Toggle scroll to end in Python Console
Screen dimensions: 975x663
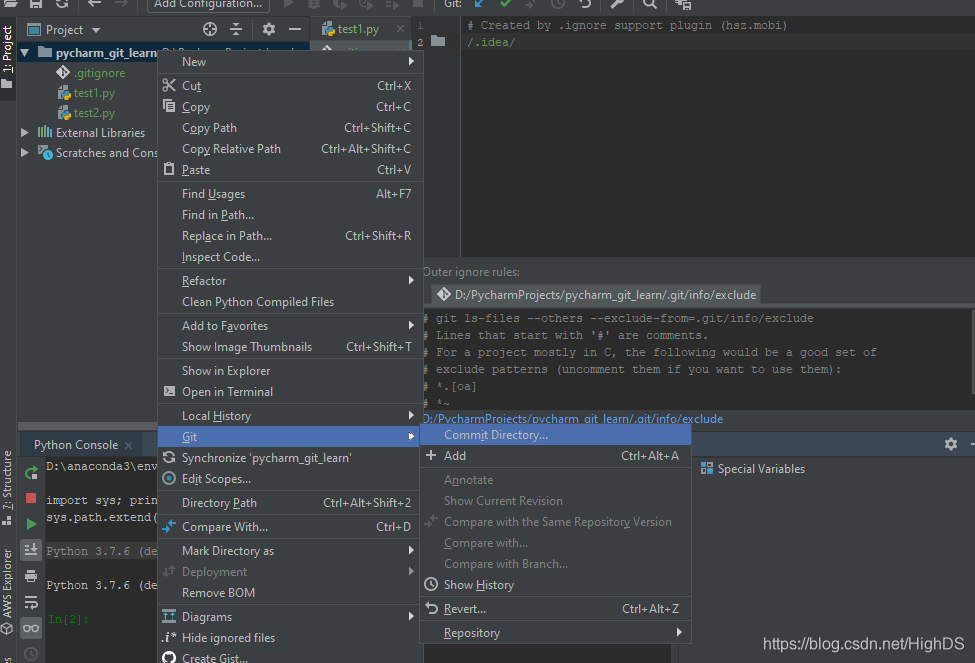pos(31,550)
